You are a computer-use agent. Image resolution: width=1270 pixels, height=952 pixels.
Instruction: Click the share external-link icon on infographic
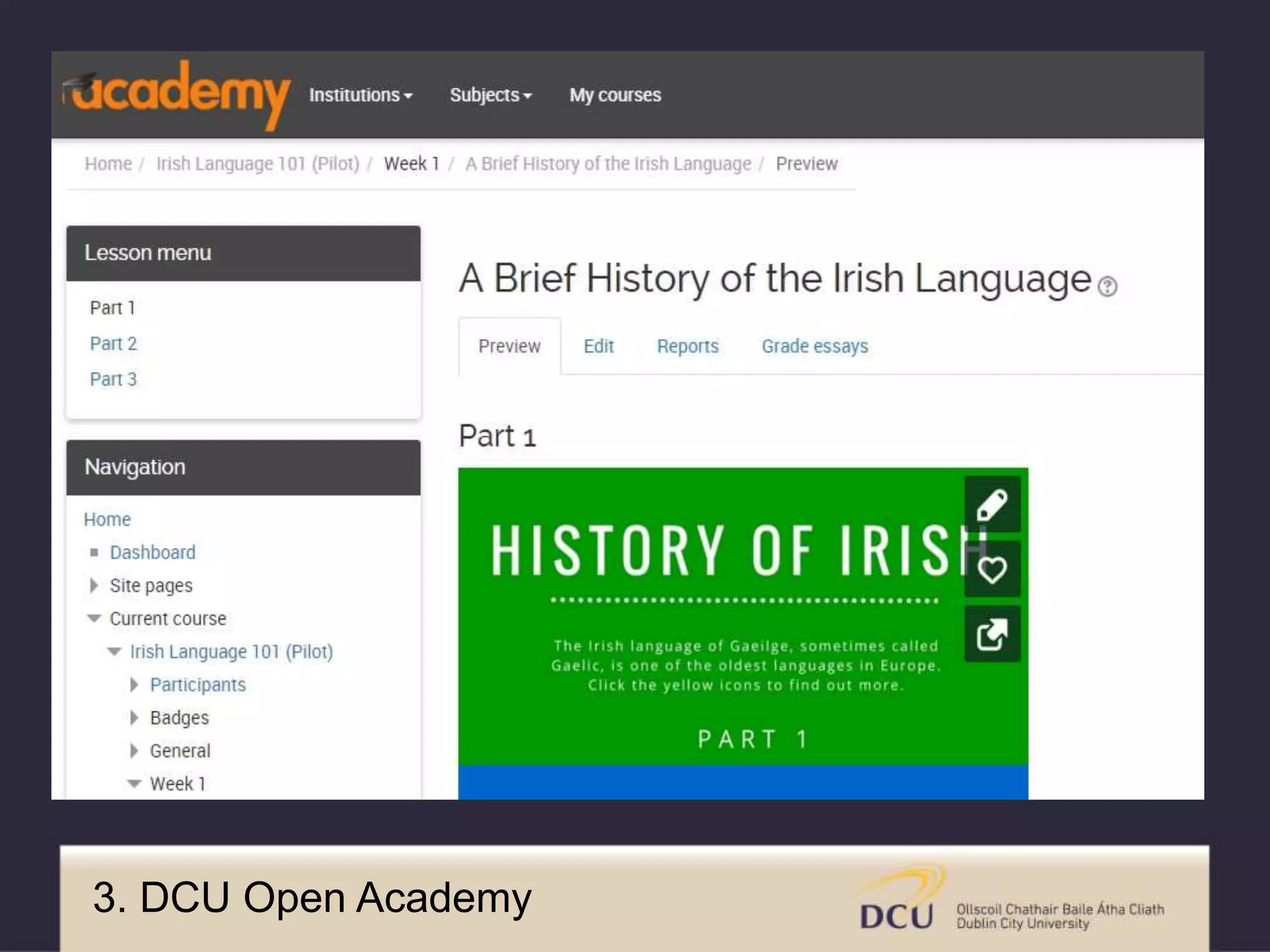click(x=992, y=635)
